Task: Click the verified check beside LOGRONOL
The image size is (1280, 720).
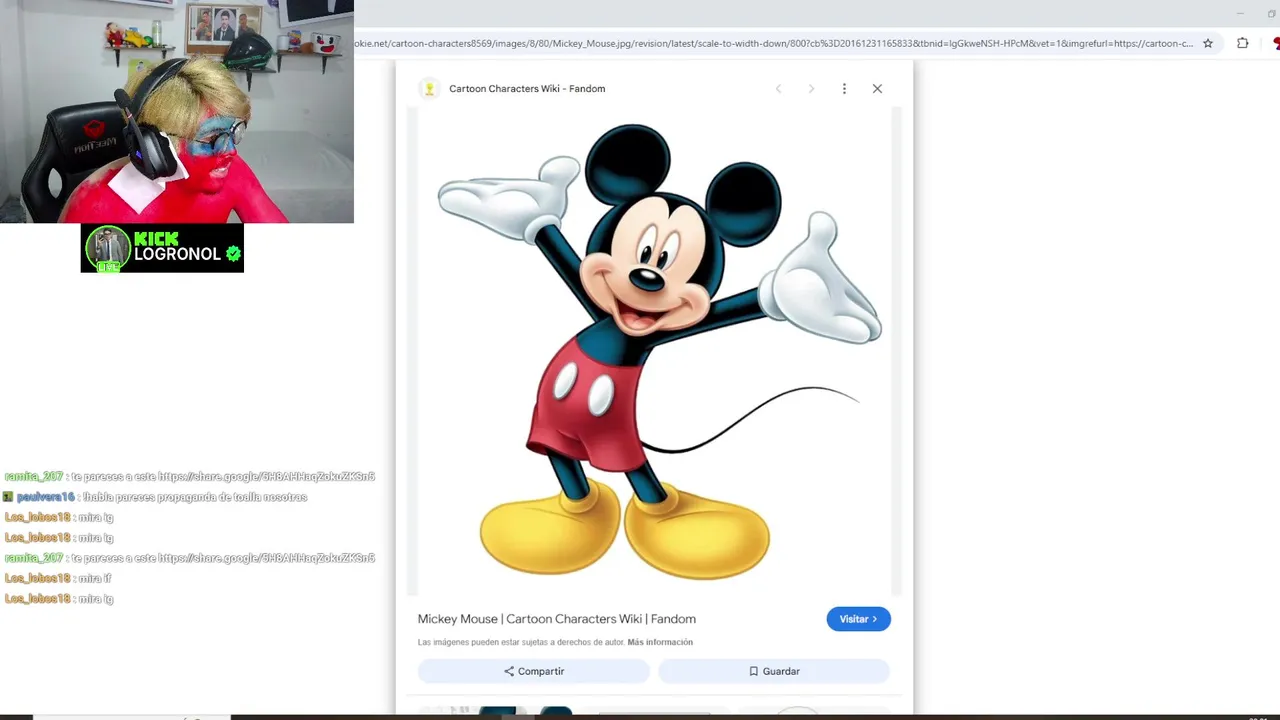Action: coord(233,254)
